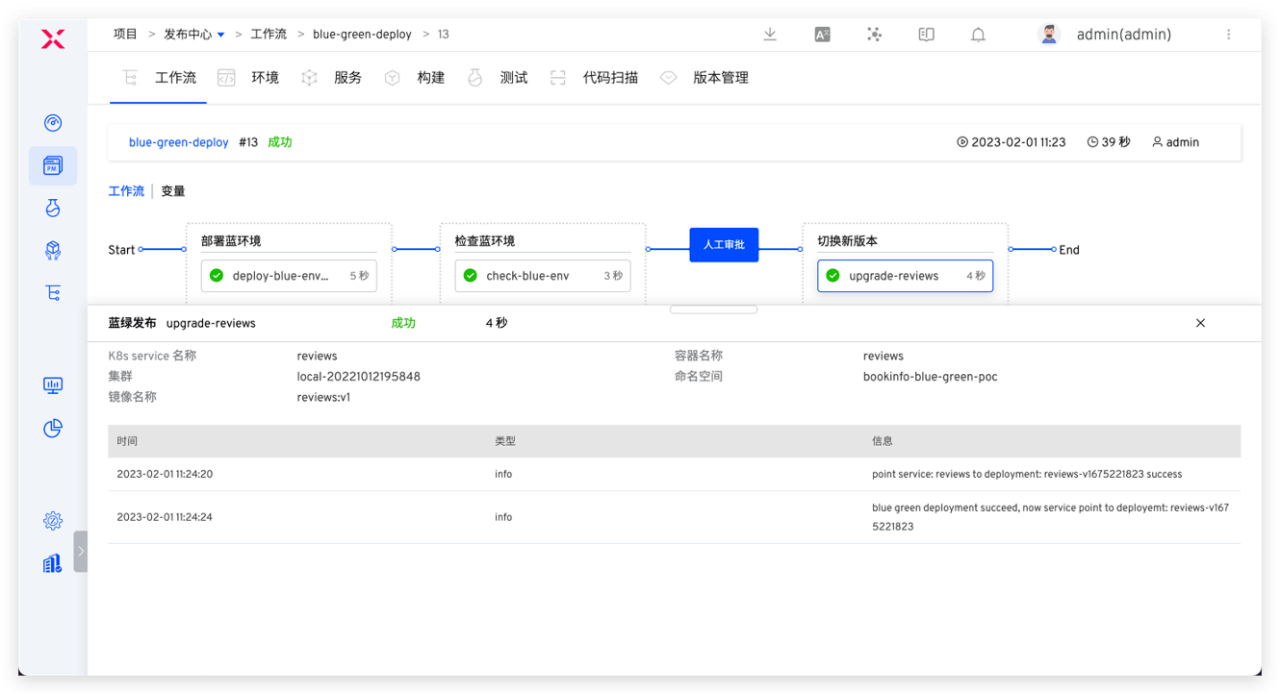The width and height of the screenshot is (1280, 694).
Task: Click the pie chart insights icon in sidebar
Action: pos(53,428)
